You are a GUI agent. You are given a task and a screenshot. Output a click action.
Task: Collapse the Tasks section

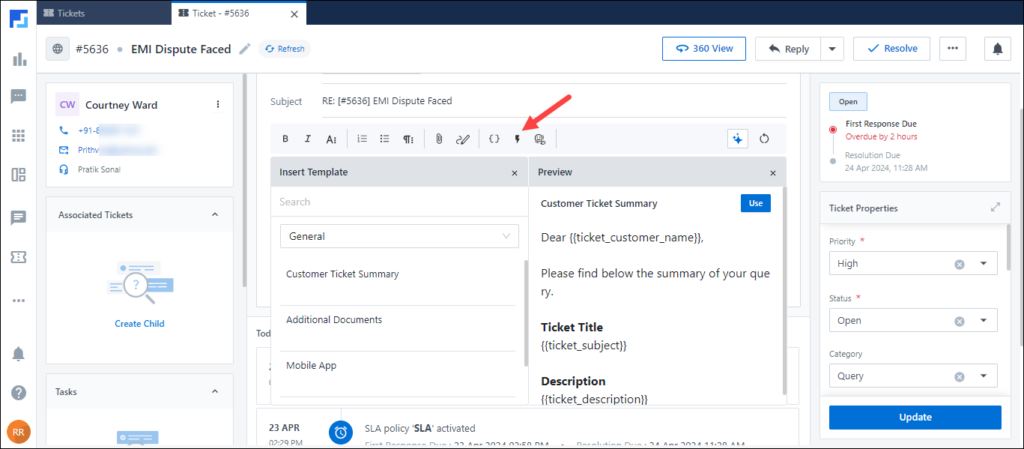(215, 392)
